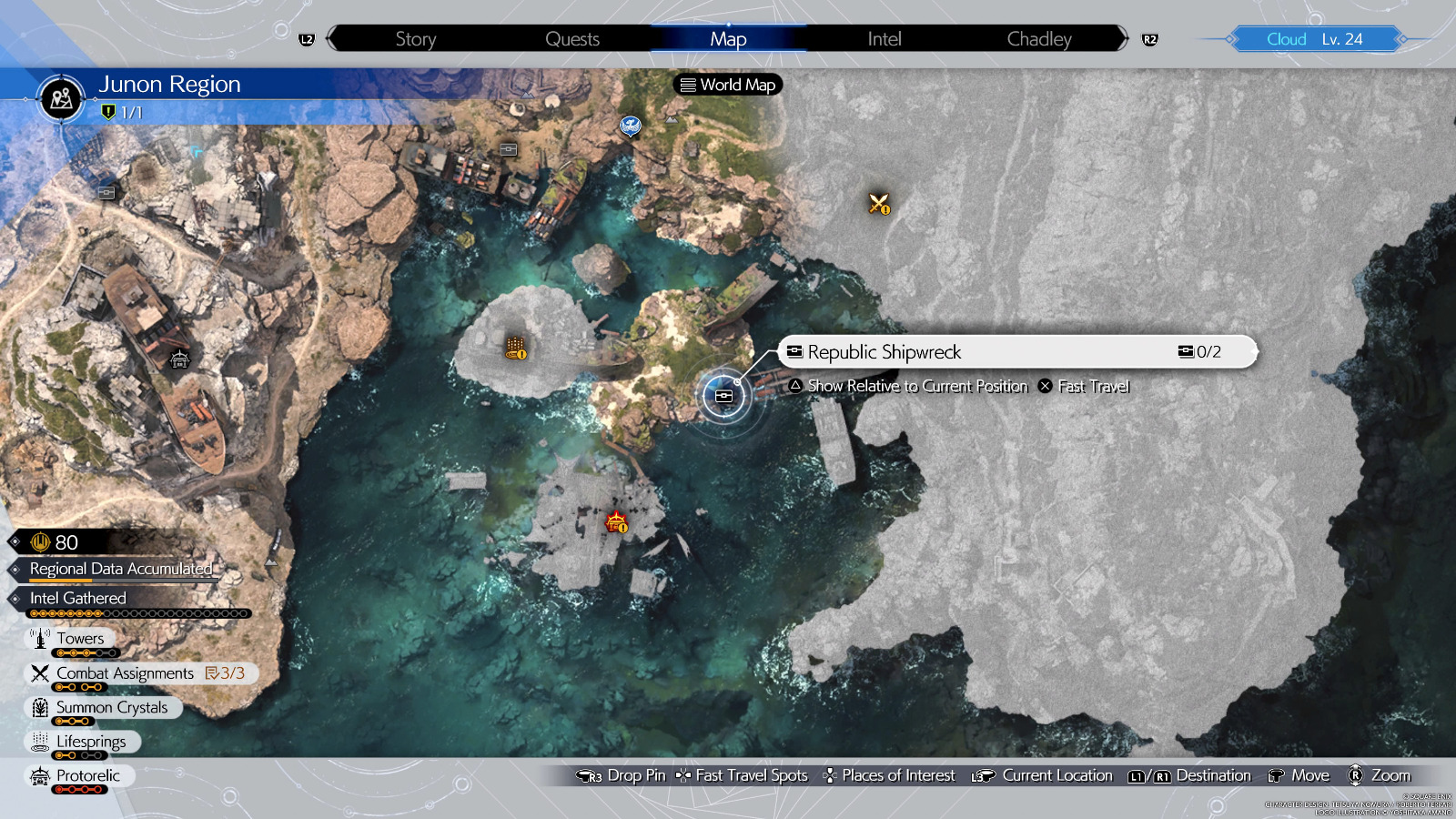Select the Towers icon in the legend
1456x819 pixels.
click(x=40, y=638)
